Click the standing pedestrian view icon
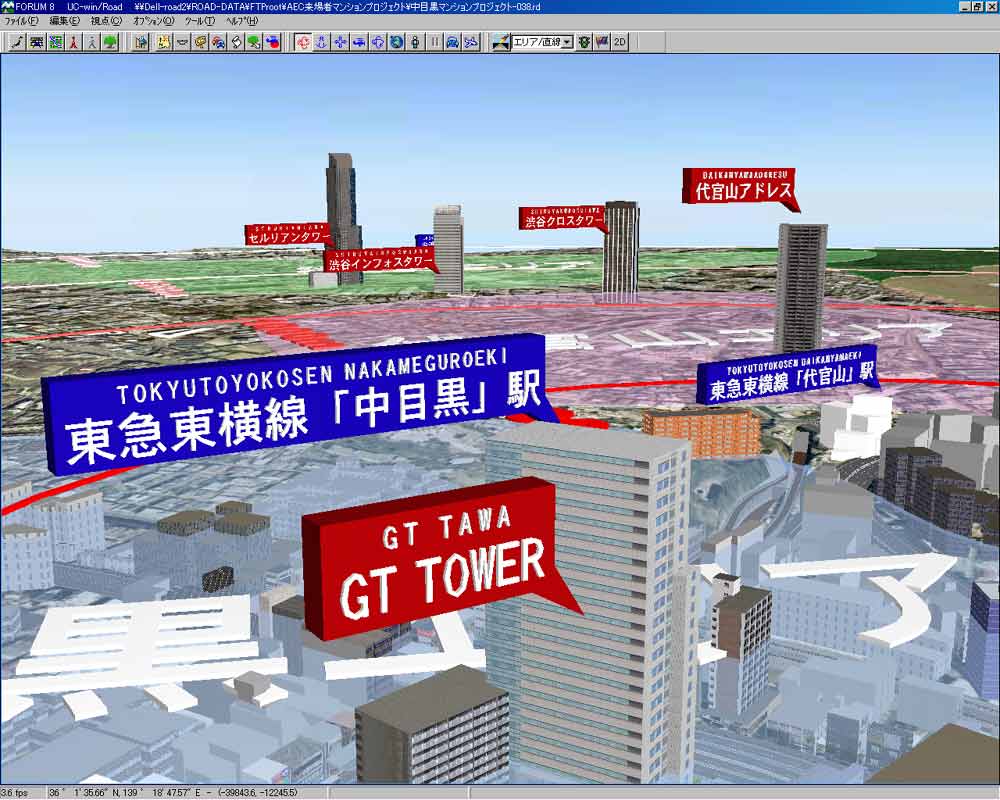1000x800 pixels. (415, 43)
